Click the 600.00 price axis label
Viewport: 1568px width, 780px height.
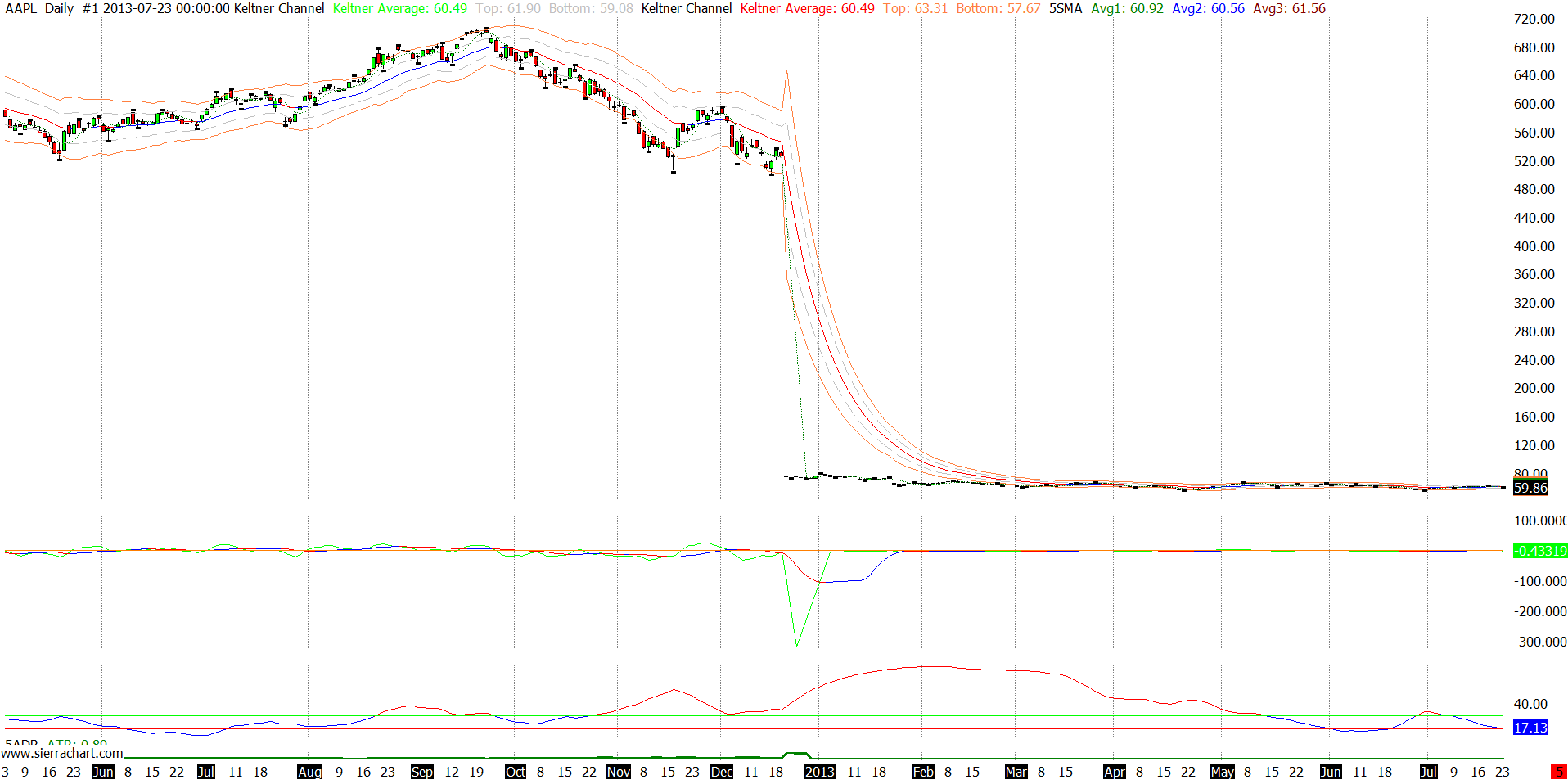click(x=1534, y=104)
